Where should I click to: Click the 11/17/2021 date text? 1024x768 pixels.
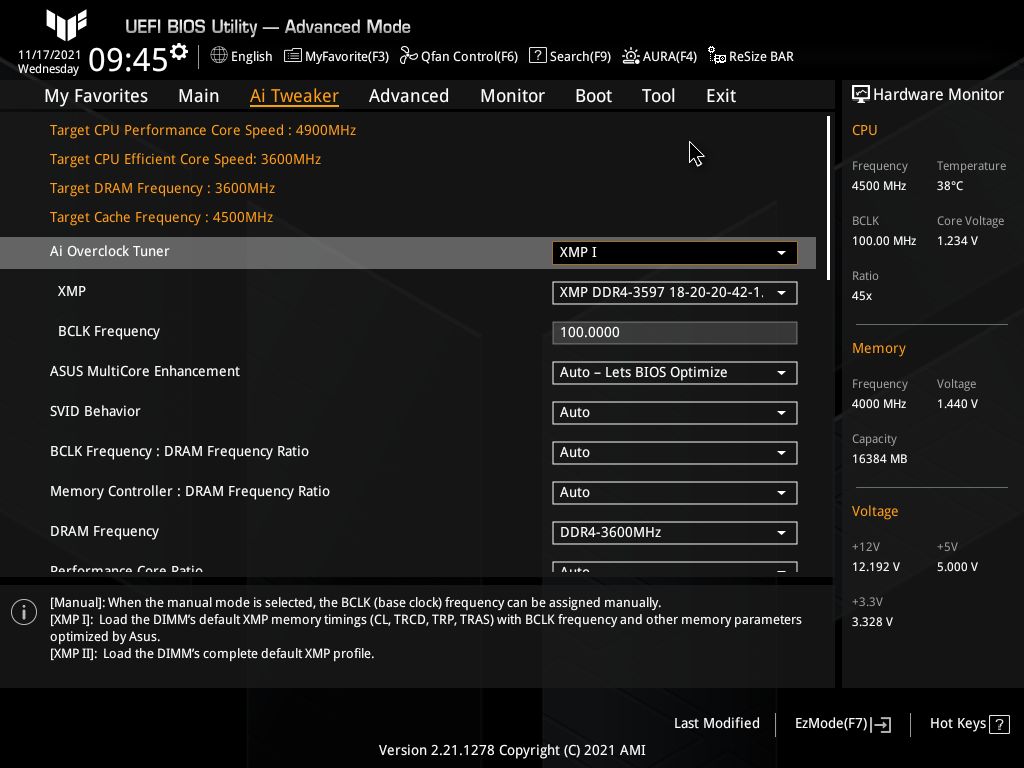coord(49,55)
